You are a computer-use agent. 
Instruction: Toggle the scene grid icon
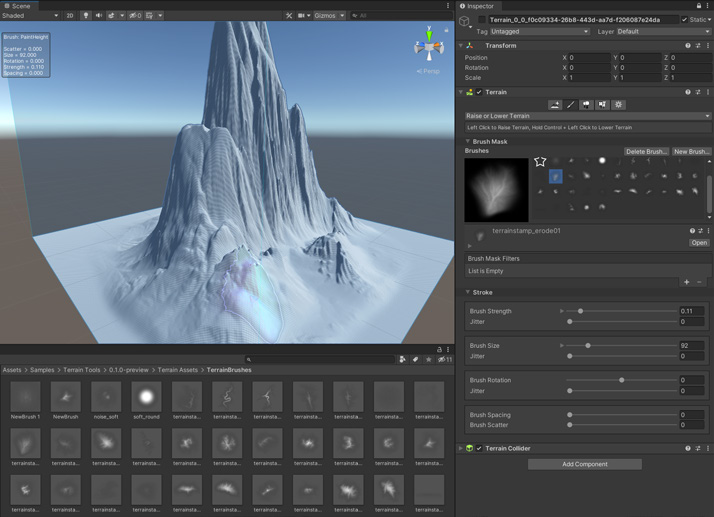149,15
